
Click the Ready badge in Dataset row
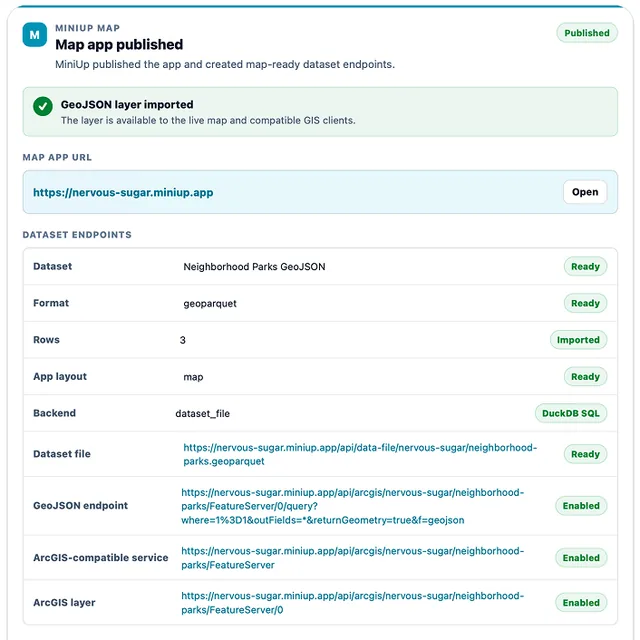585,267
